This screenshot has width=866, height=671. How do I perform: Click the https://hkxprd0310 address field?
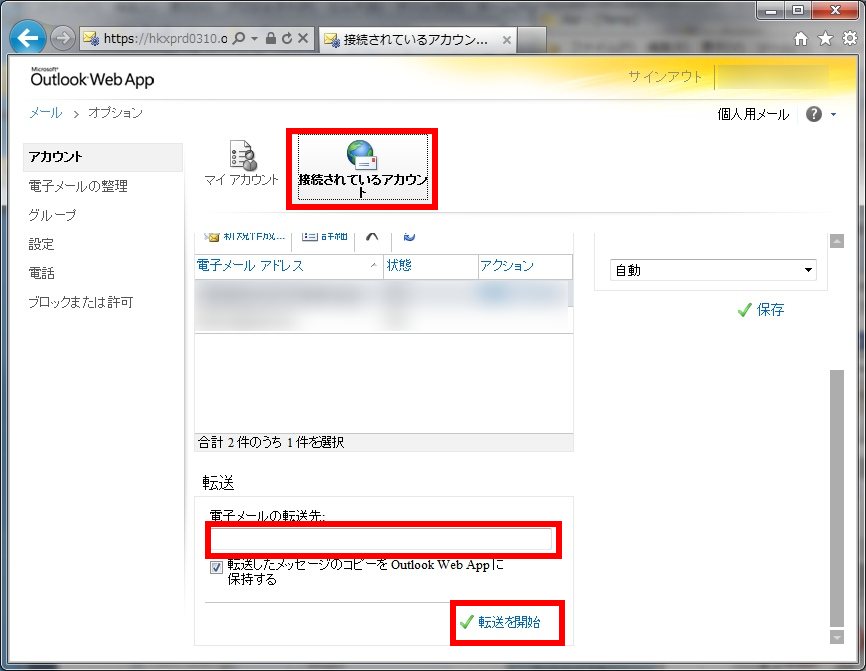165,39
